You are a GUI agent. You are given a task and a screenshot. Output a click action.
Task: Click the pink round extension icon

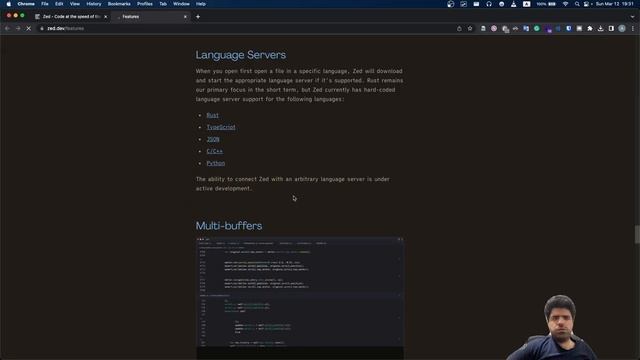(x=494, y=29)
